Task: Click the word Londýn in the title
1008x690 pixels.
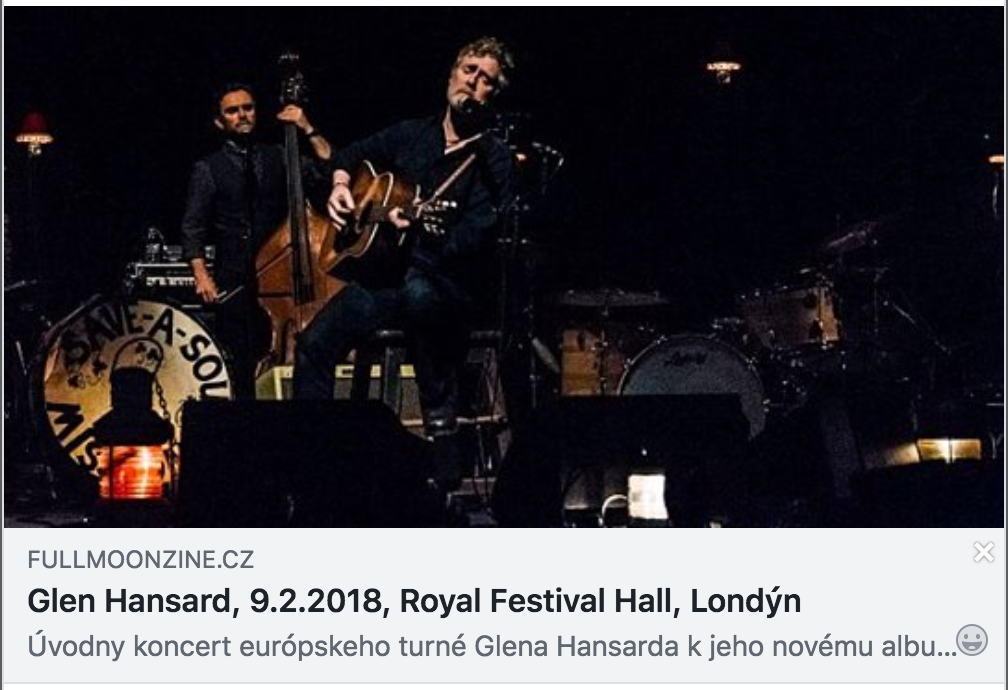Action: point(746,601)
